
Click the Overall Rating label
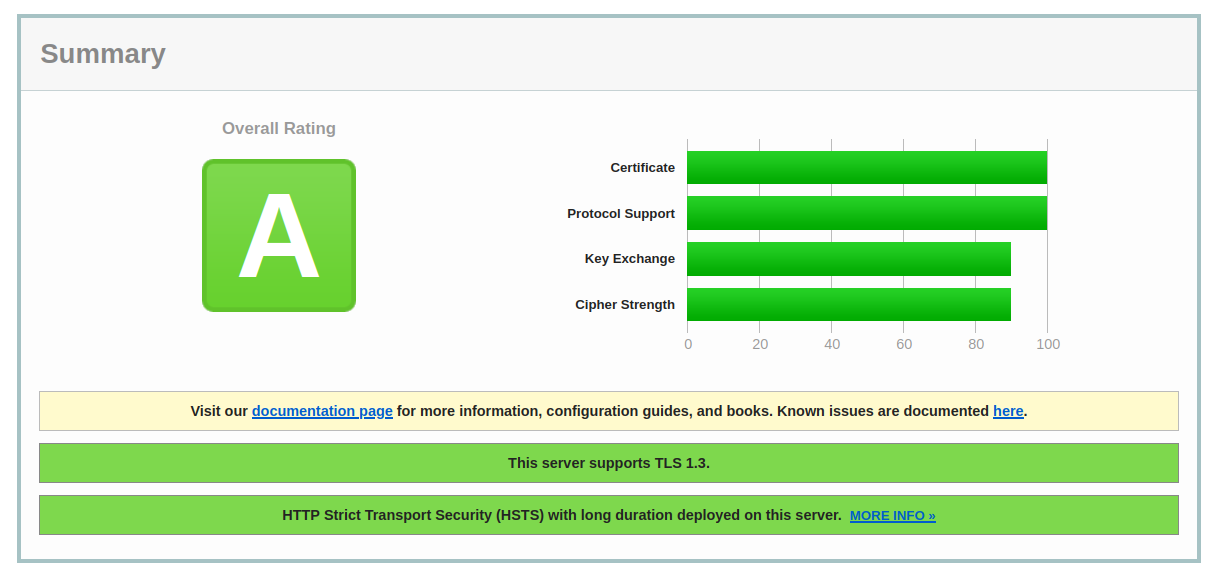point(279,128)
